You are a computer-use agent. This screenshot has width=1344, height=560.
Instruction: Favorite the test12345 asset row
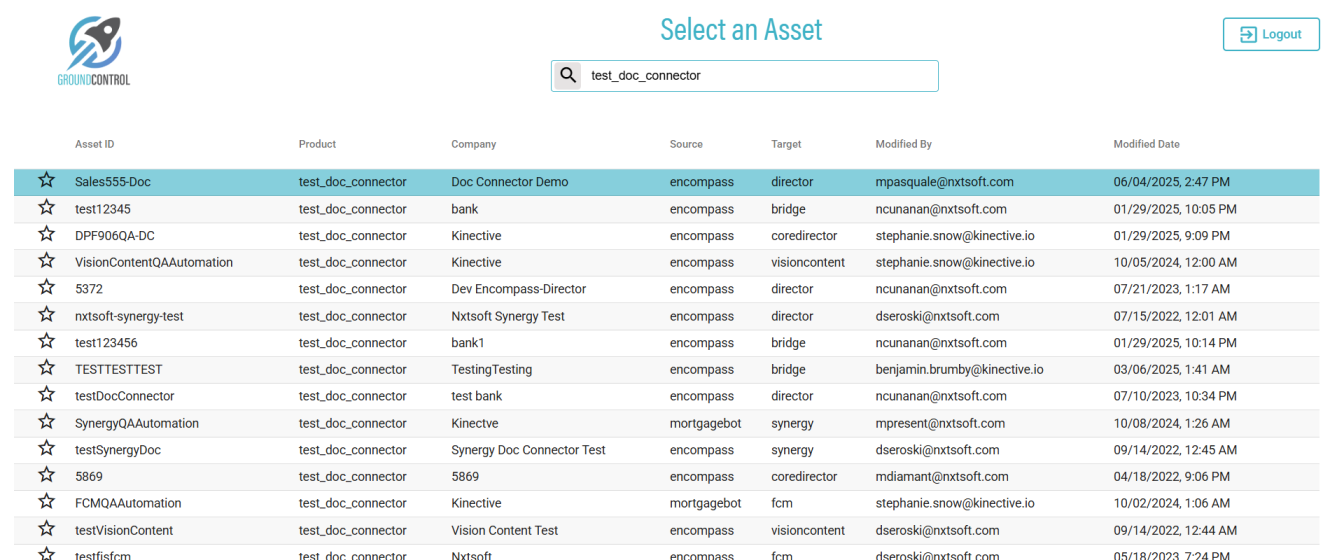coord(46,208)
